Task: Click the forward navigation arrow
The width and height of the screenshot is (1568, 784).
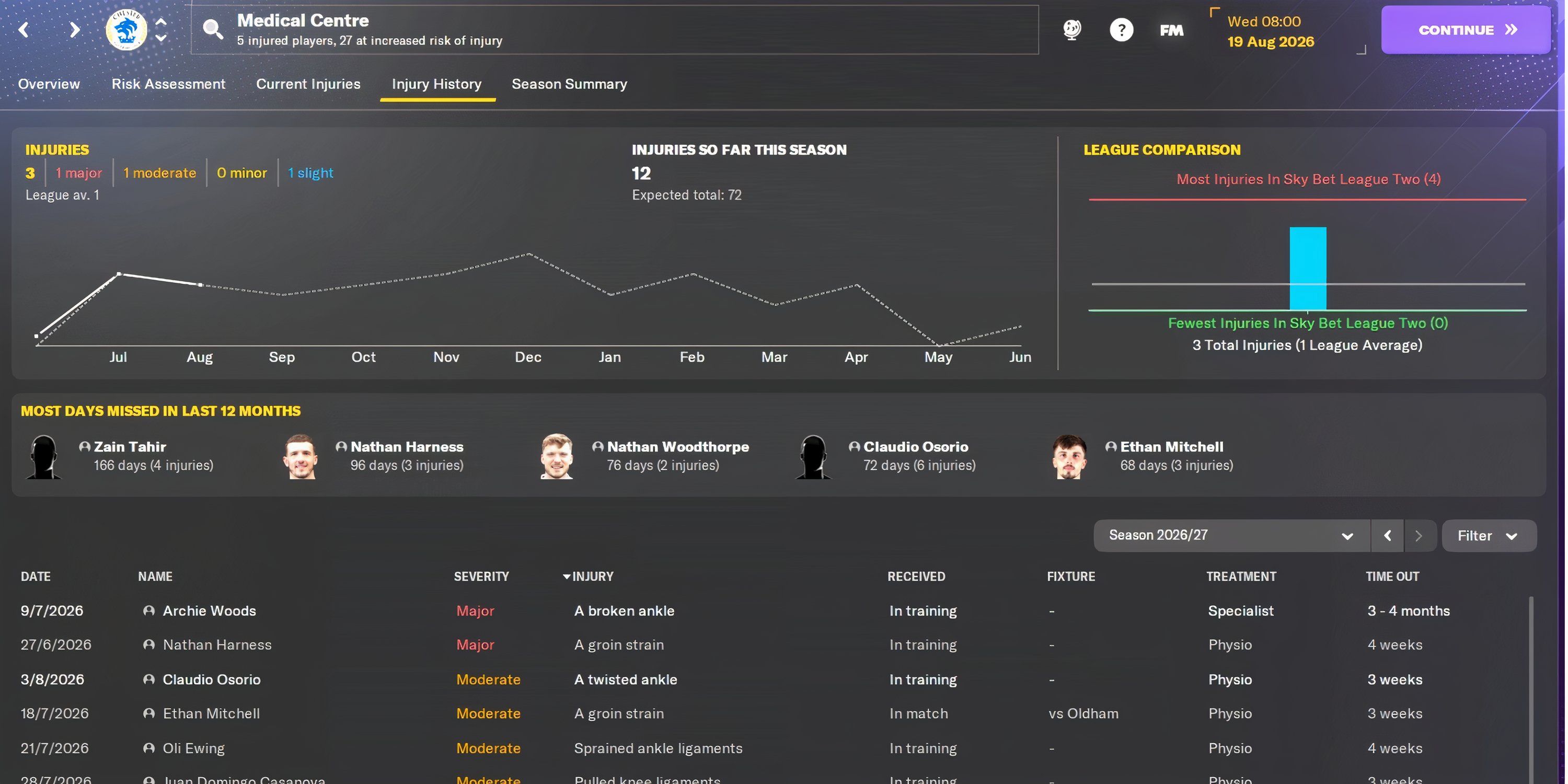Action: (x=73, y=29)
